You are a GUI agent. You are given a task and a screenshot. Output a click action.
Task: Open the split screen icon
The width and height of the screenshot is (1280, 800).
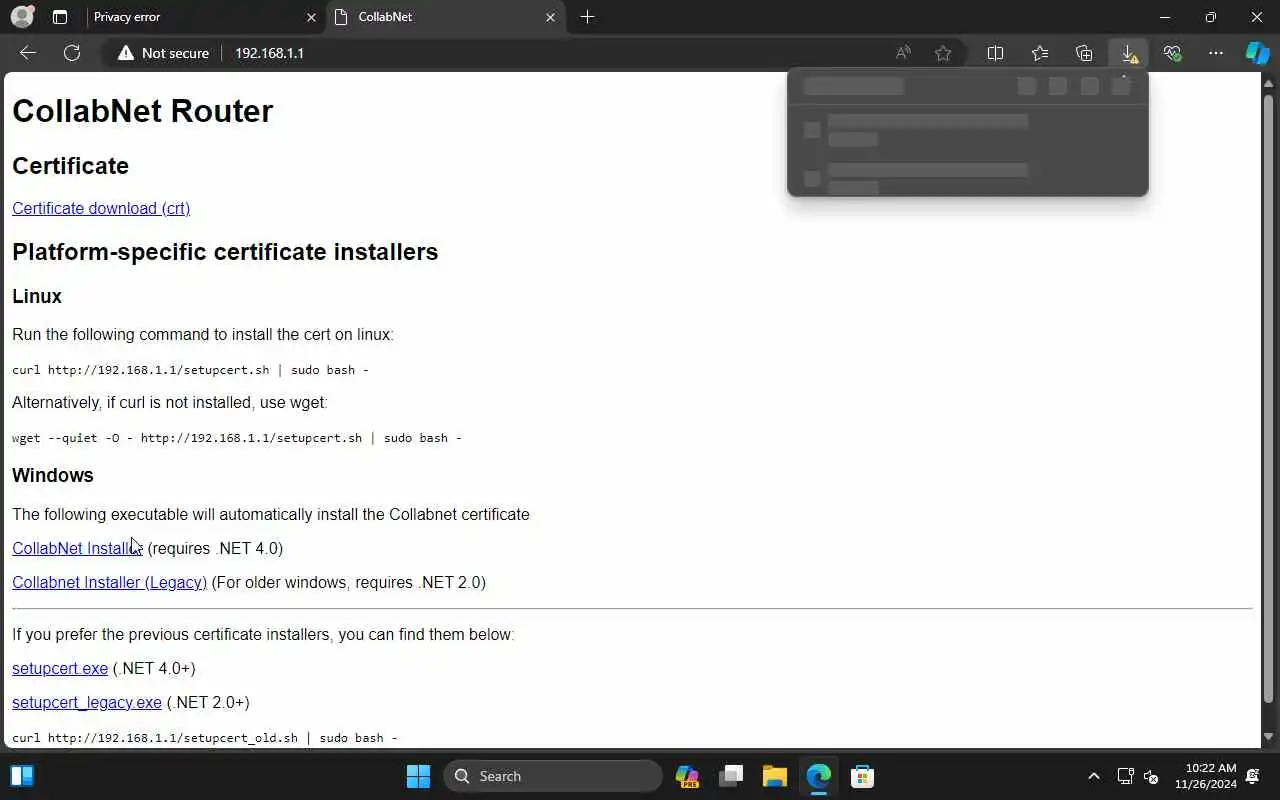pyautogui.click(x=996, y=53)
